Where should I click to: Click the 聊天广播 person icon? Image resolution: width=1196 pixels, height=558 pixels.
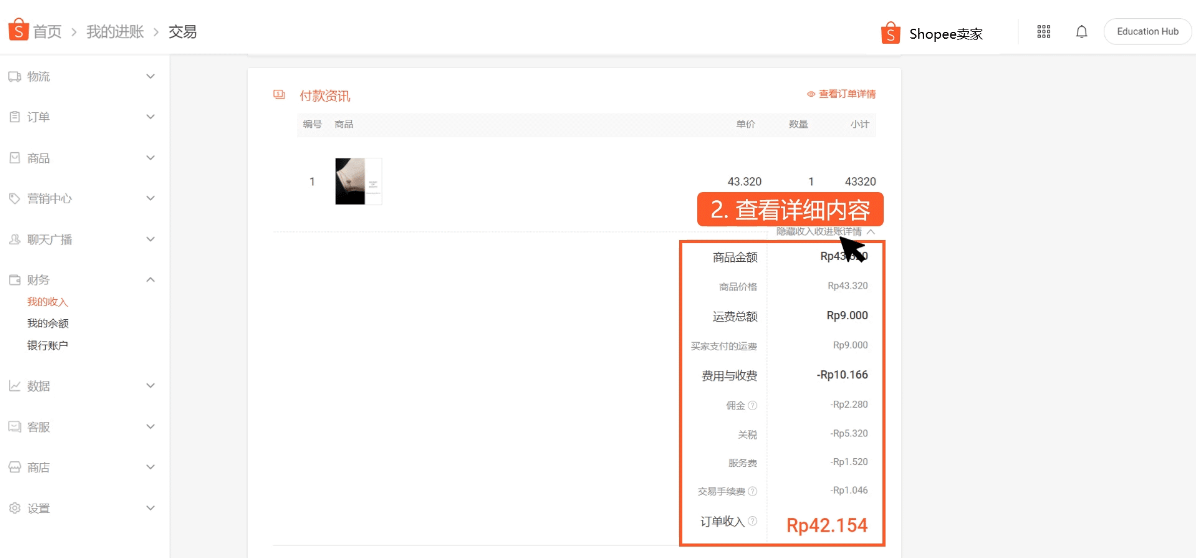point(14,239)
